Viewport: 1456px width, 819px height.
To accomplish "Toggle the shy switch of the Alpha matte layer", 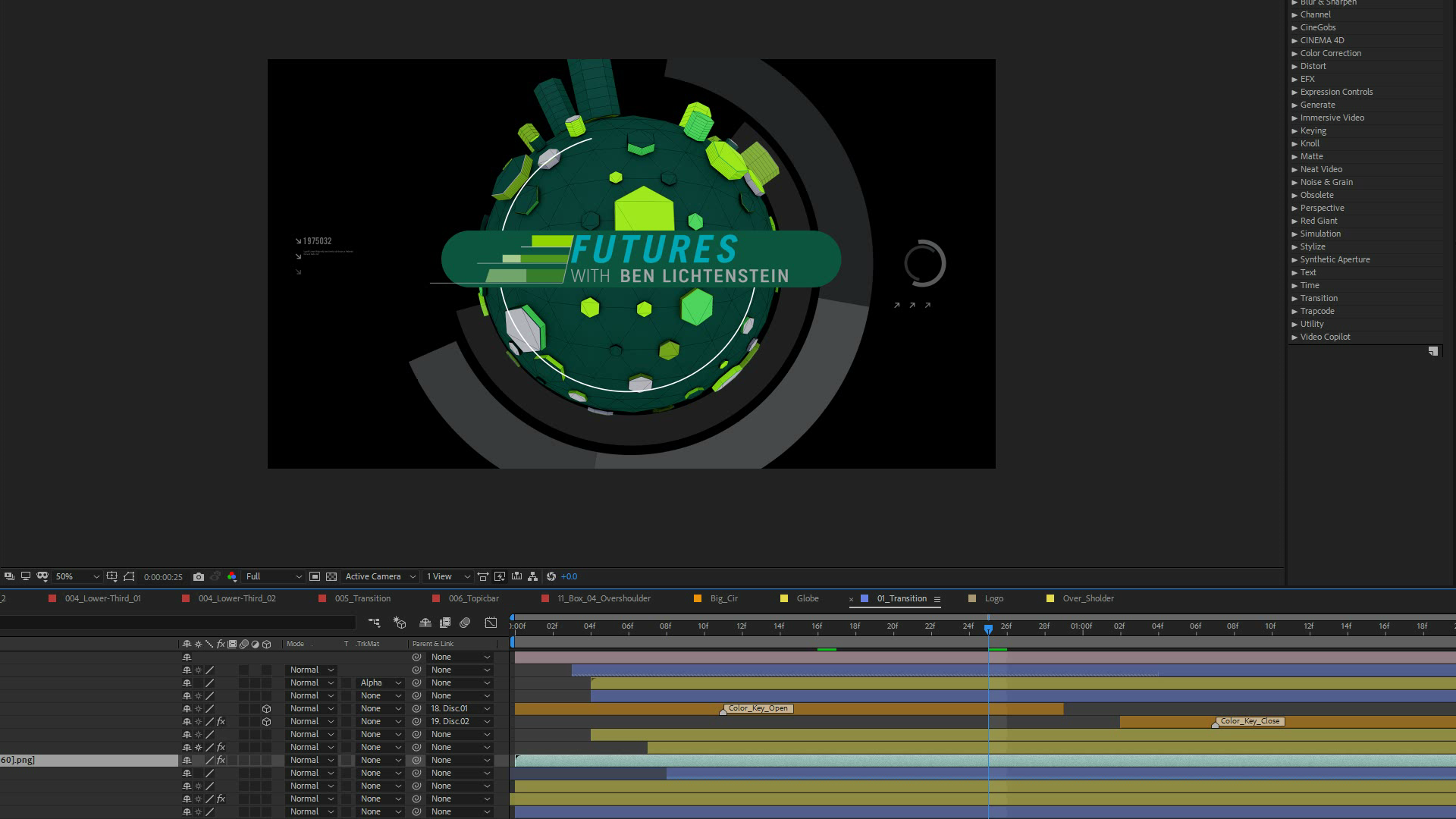I will pyautogui.click(x=187, y=683).
